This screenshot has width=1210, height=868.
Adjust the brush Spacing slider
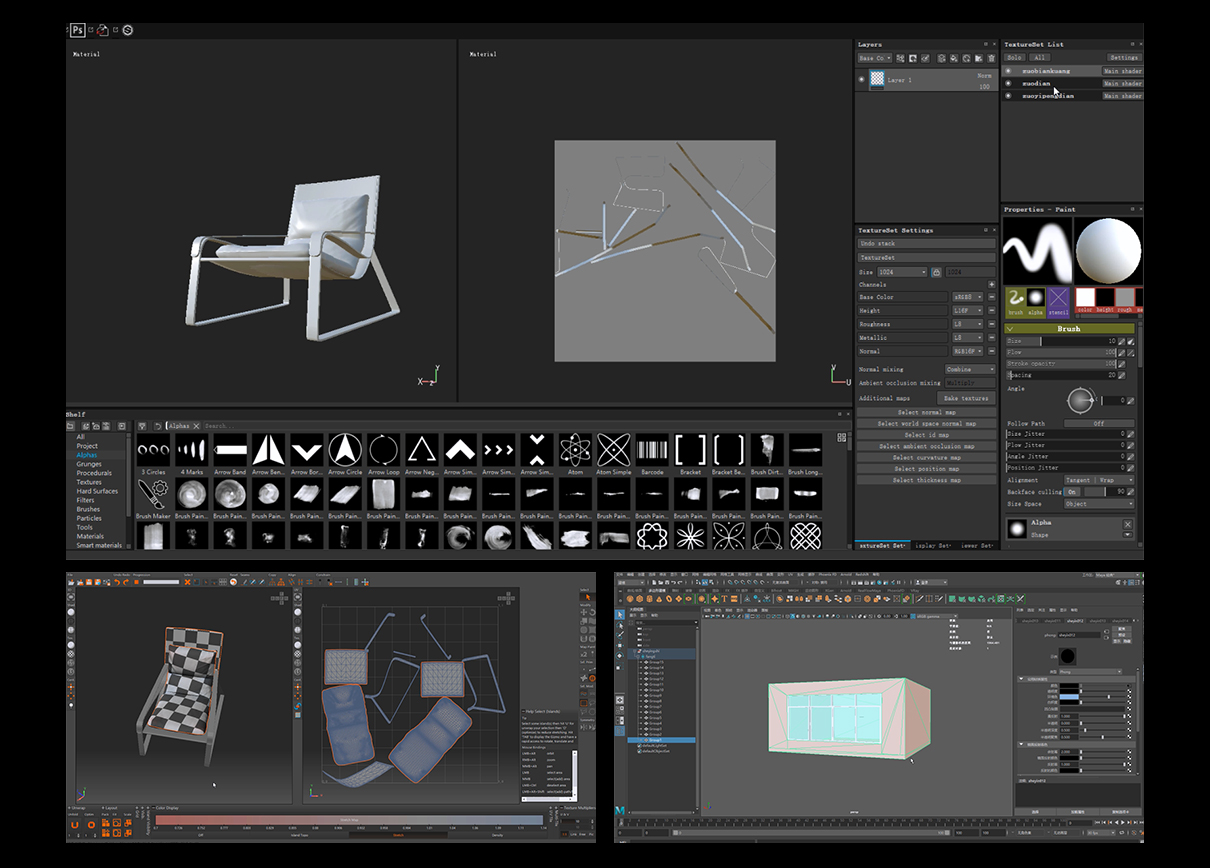(x=1061, y=376)
